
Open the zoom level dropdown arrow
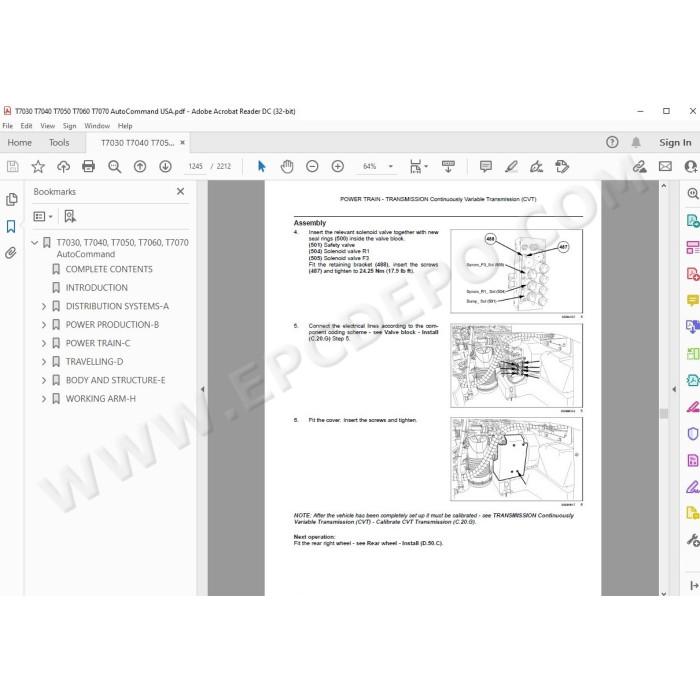pyautogui.click(x=391, y=167)
